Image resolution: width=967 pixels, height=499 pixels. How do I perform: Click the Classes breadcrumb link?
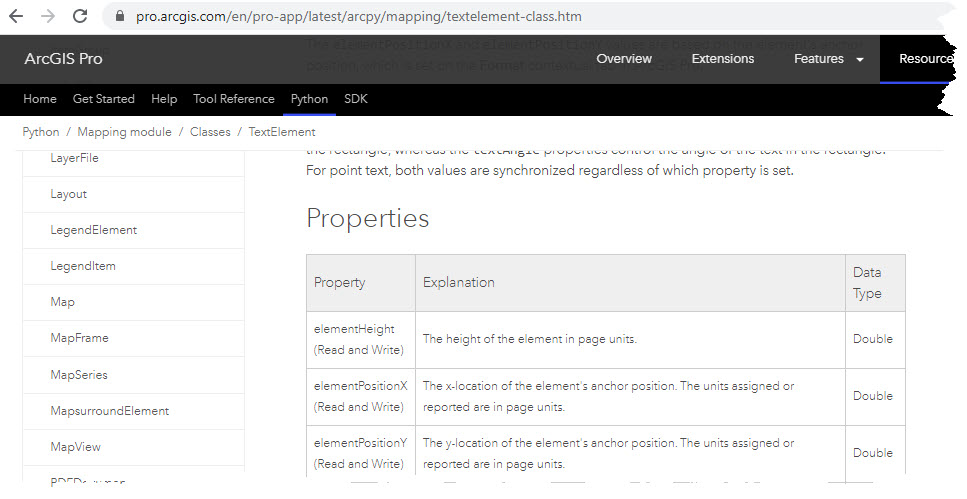pyautogui.click(x=210, y=132)
